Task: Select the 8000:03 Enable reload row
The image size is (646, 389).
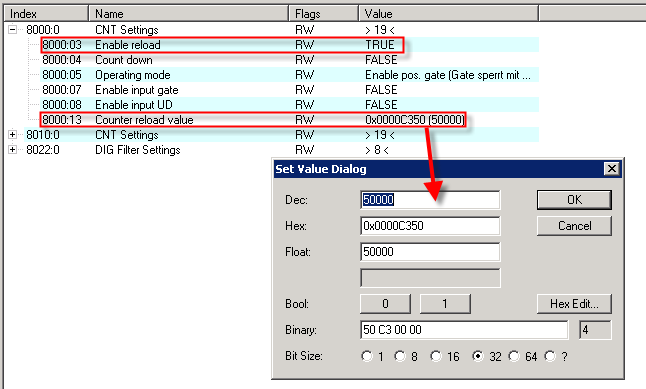Action: click(290, 45)
